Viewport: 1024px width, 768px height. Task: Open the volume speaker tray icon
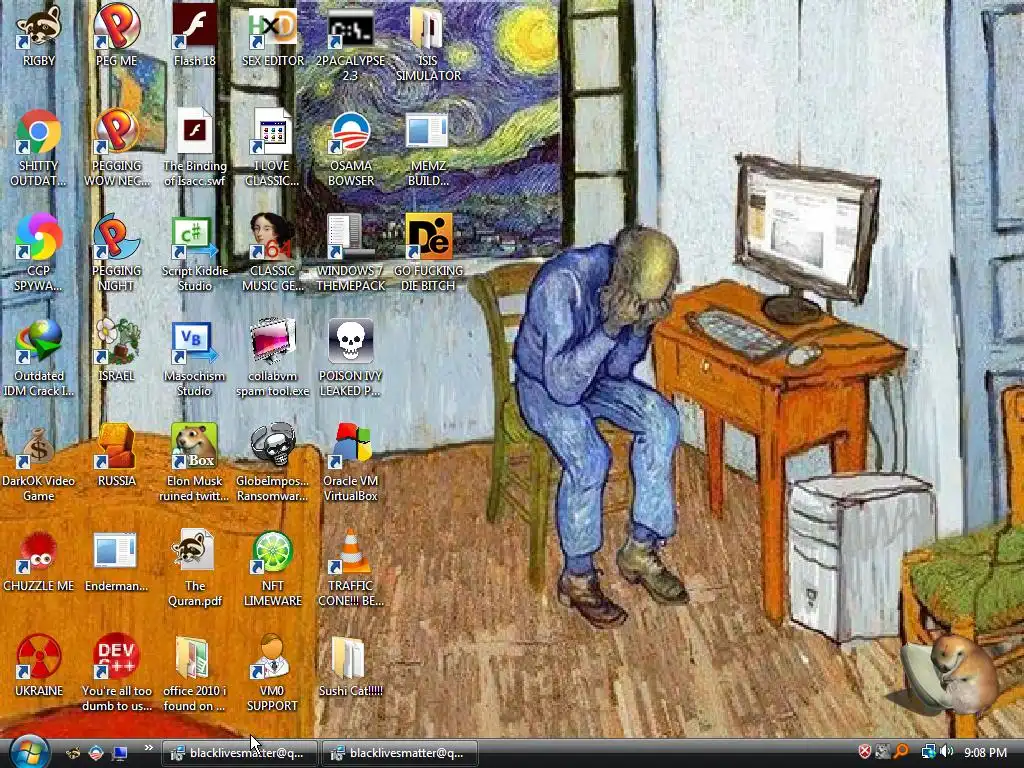[x=946, y=752]
